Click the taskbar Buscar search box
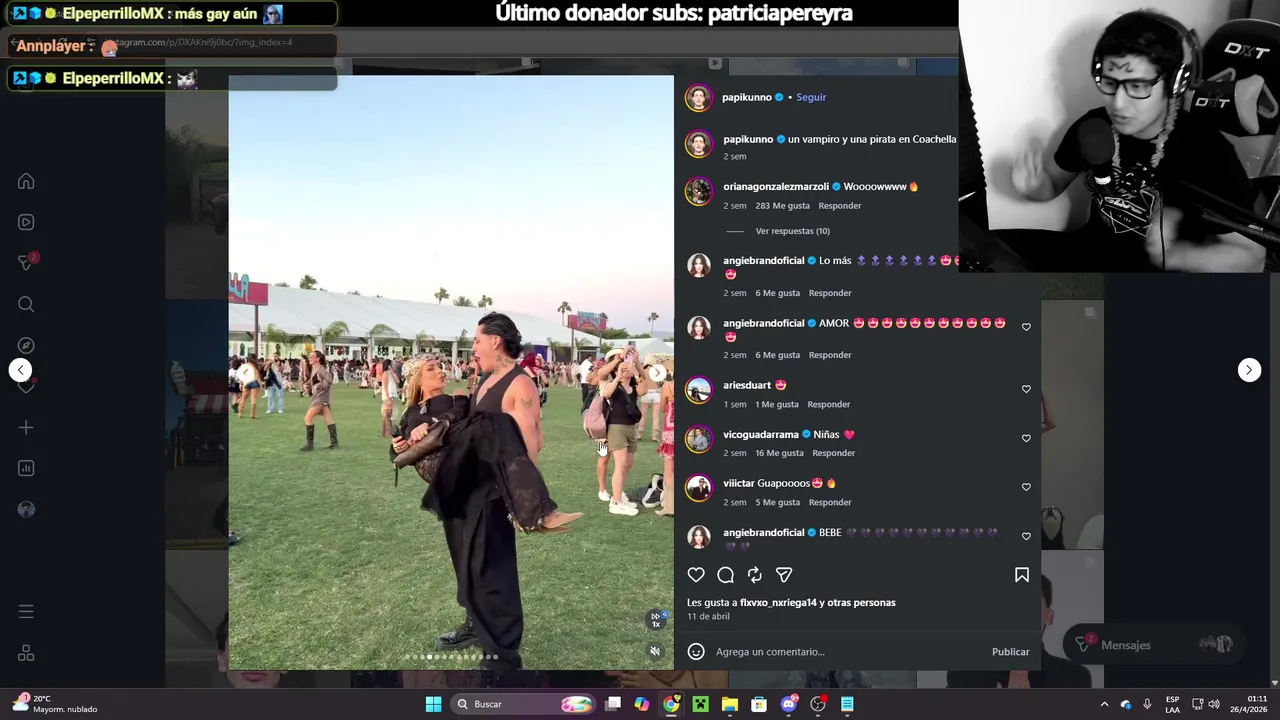 coord(522,704)
